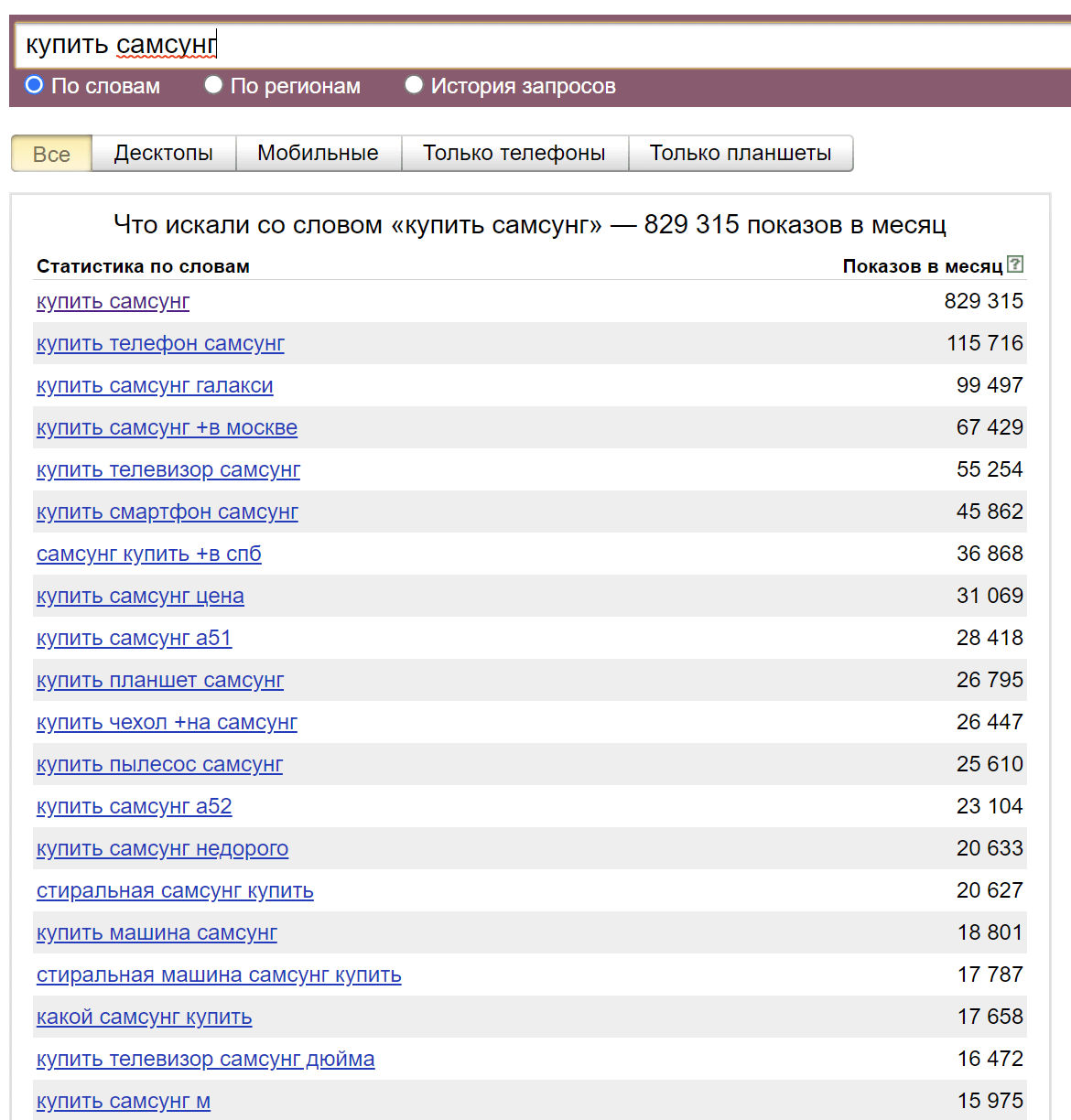
Task: Switch to the Десктопы tab
Action: pyautogui.click(x=164, y=153)
